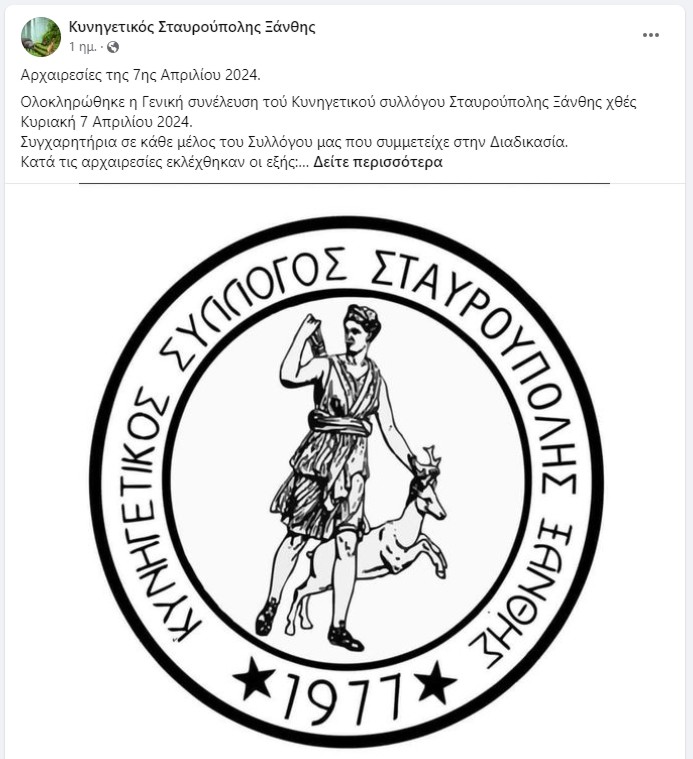Viewport: 693px width, 759px height.
Task: Click the left star in the emblem
Action: (254, 678)
